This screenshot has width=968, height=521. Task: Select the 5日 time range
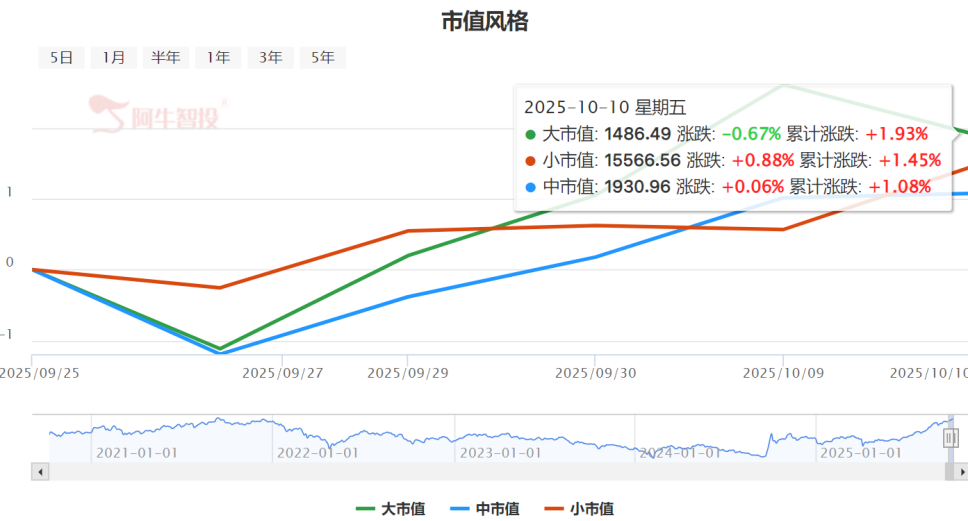(62, 58)
